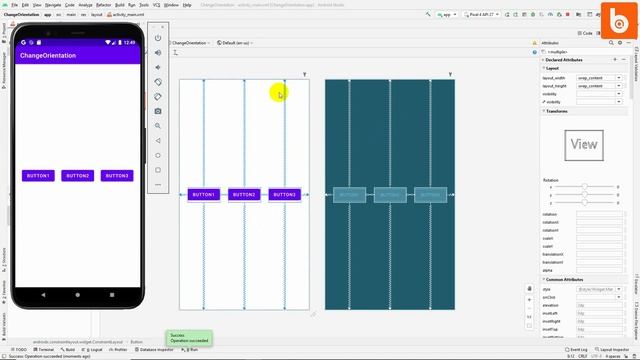Click the rotation x slider handle
Viewport: 640px width, 360px height.
tap(584, 187)
